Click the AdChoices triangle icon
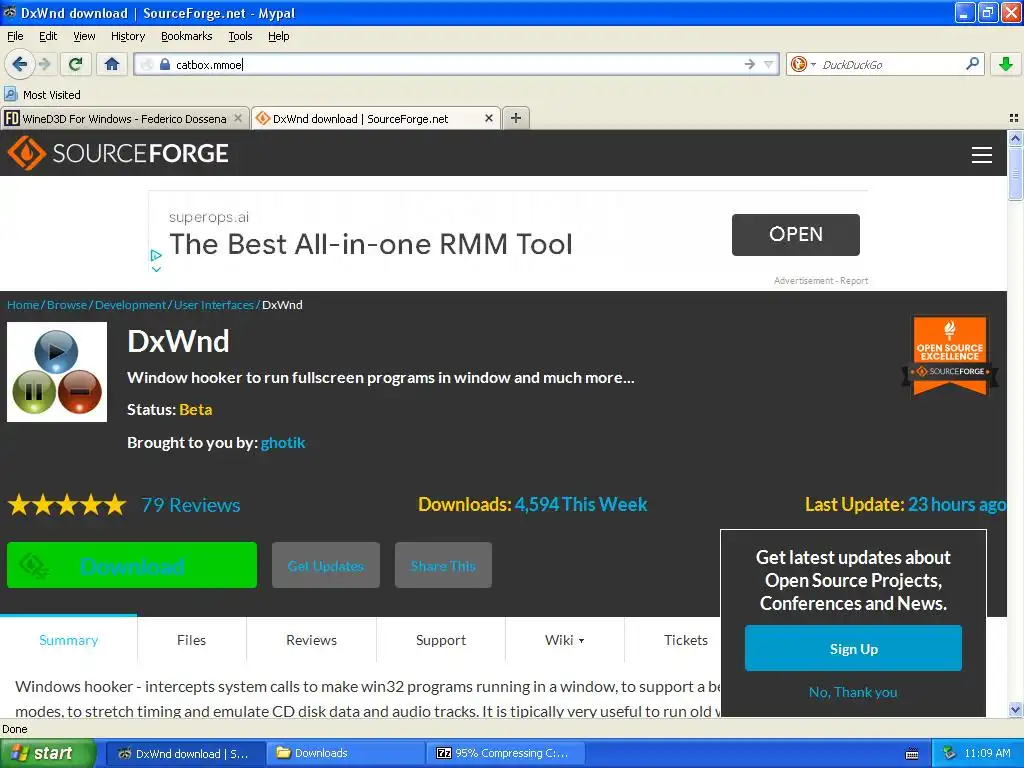The height and width of the screenshot is (768, 1024). point(155,255)
